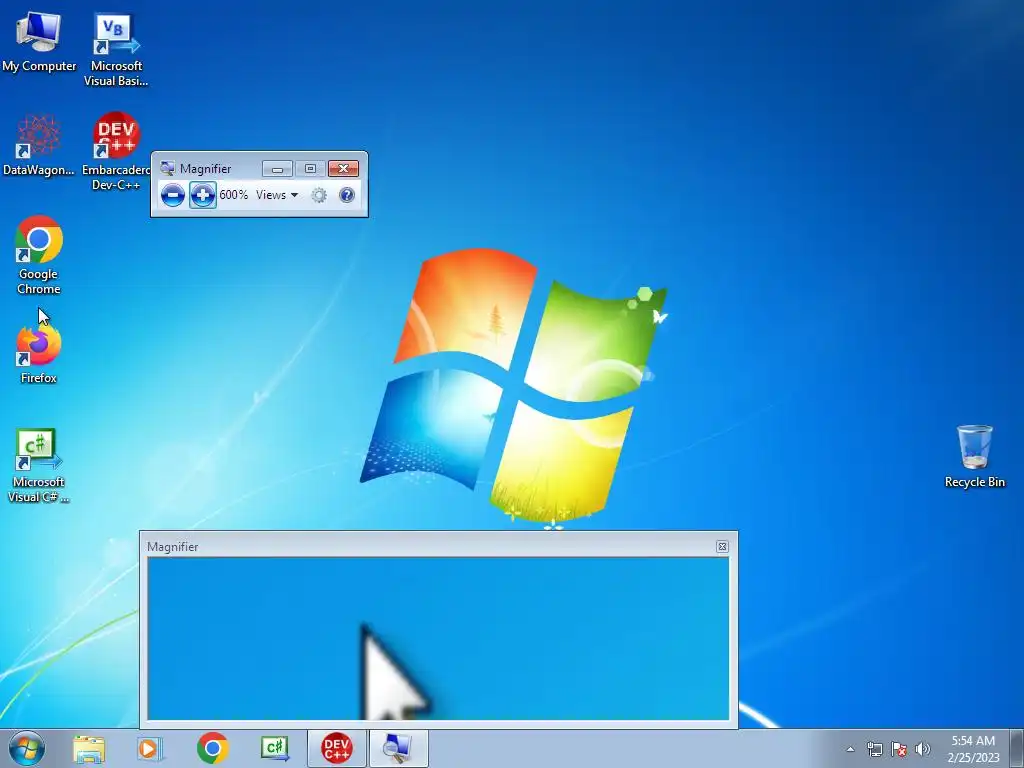The width and height of the screenshot is (1024, 768).
Task: Select the Firefox desktop shortcut
Action: coord(39,355)
